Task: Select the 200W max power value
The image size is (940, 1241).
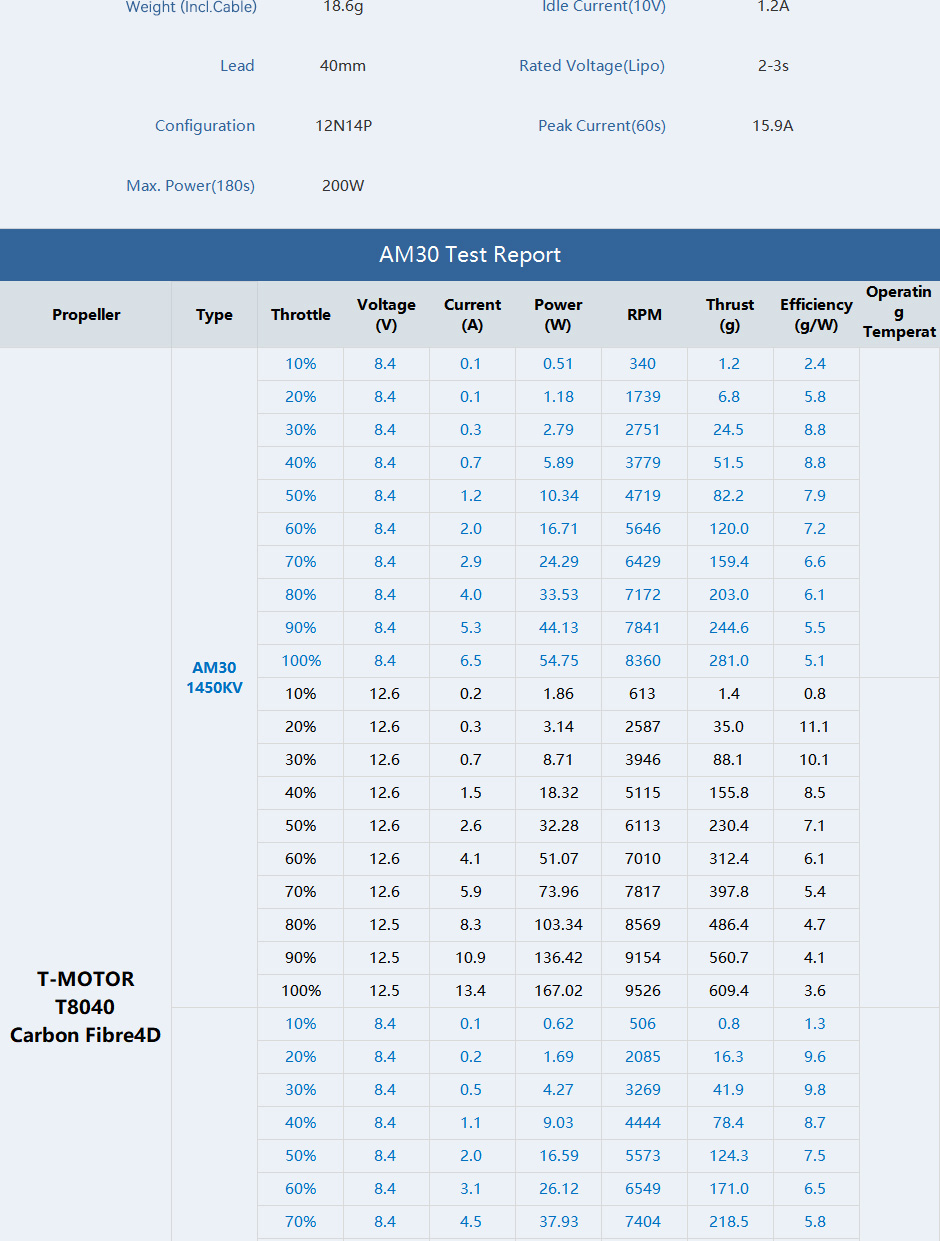Action: (x=343, y=186)
